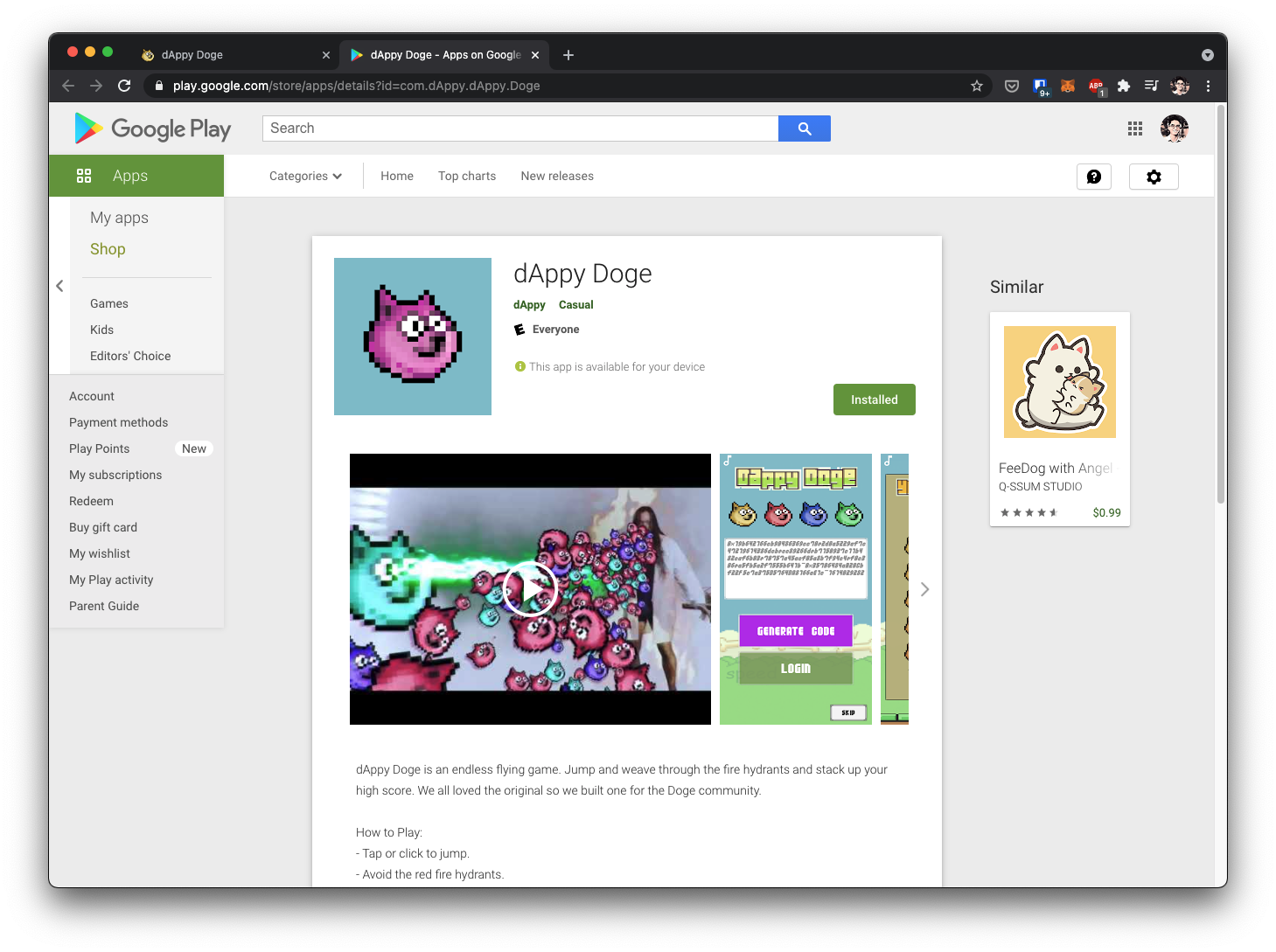The height and width of the screenshot is (952, 1276).
Task: Close the Apps on Google Play tab
Action: tap(535, 55)
